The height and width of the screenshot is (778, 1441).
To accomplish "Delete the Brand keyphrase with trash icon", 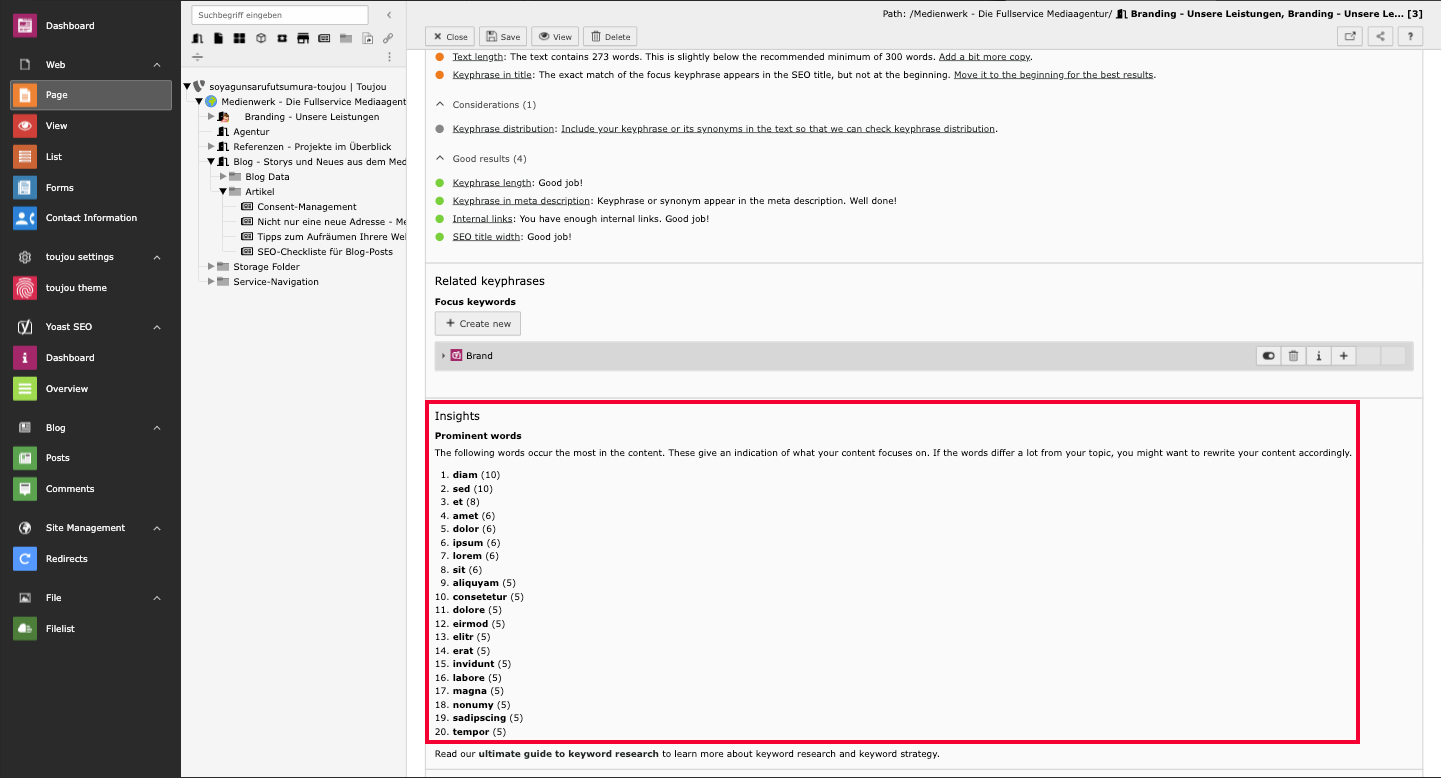I will pos(1293,356).
